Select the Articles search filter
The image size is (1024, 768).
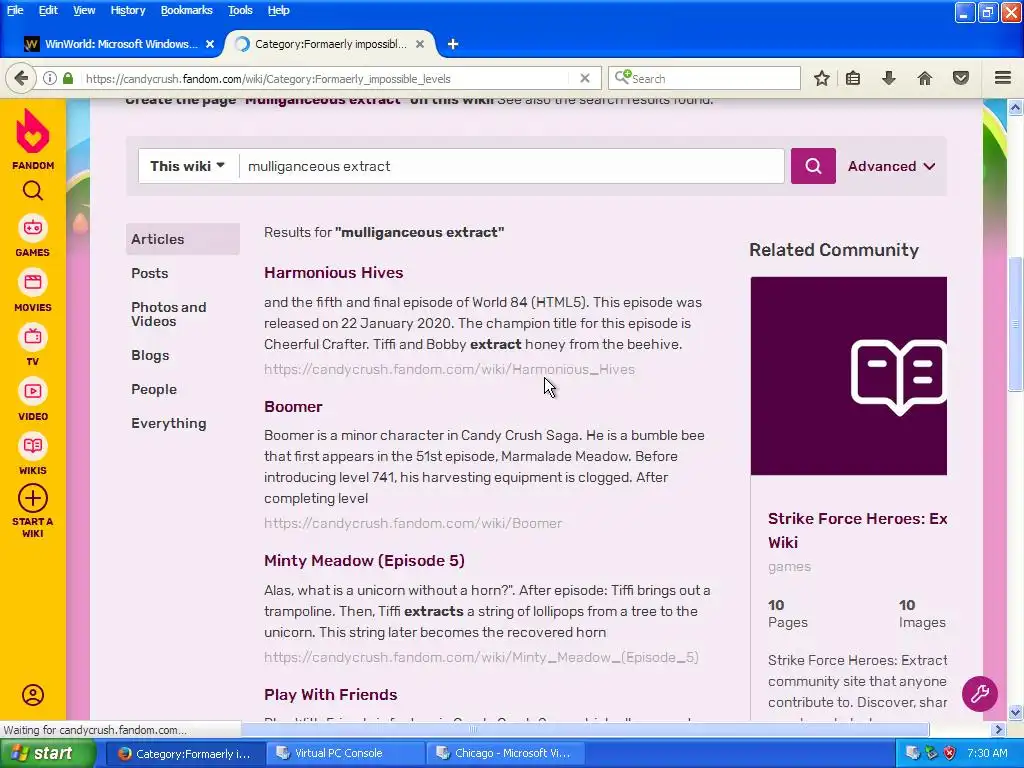click(x=183, y=239)
